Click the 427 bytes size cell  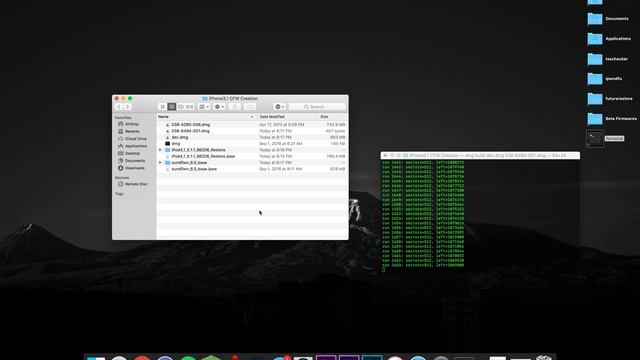point(335,131)
